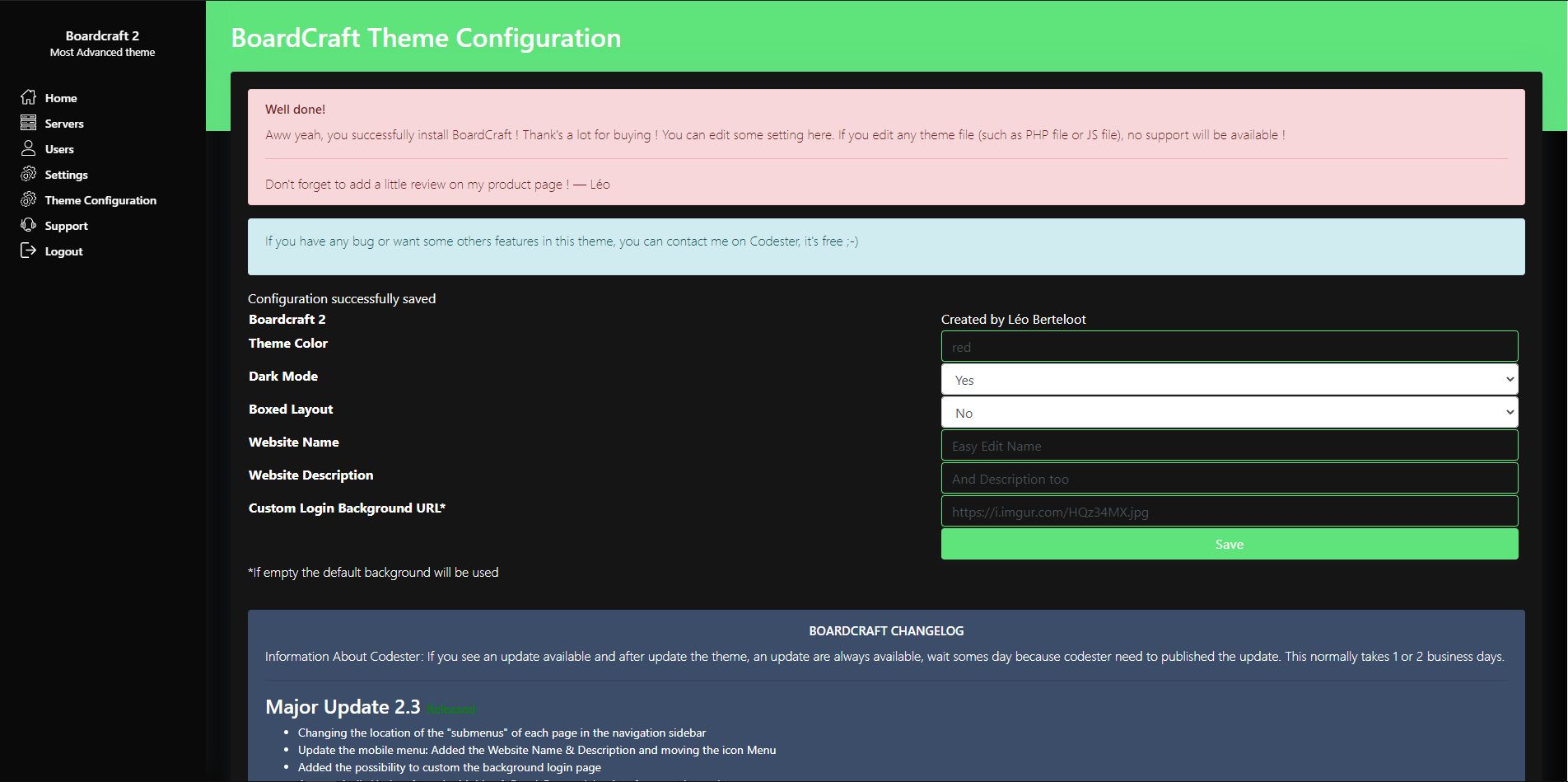Click 'Configuration successfully saved' message

coord(342,298)
